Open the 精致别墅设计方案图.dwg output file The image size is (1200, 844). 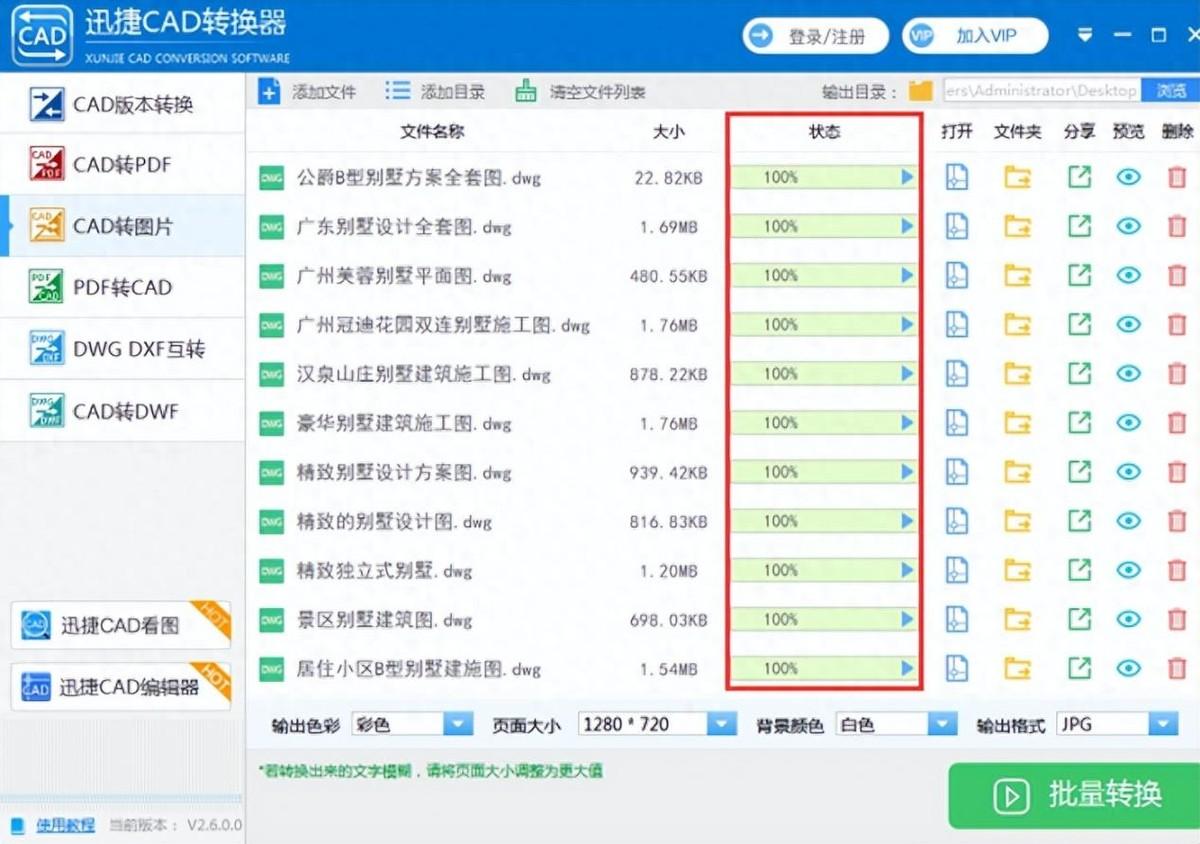pos(957,472)
